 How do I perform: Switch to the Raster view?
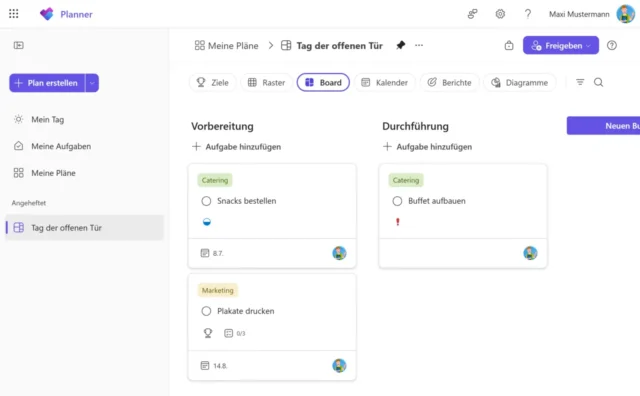click(x=266, y=82)
